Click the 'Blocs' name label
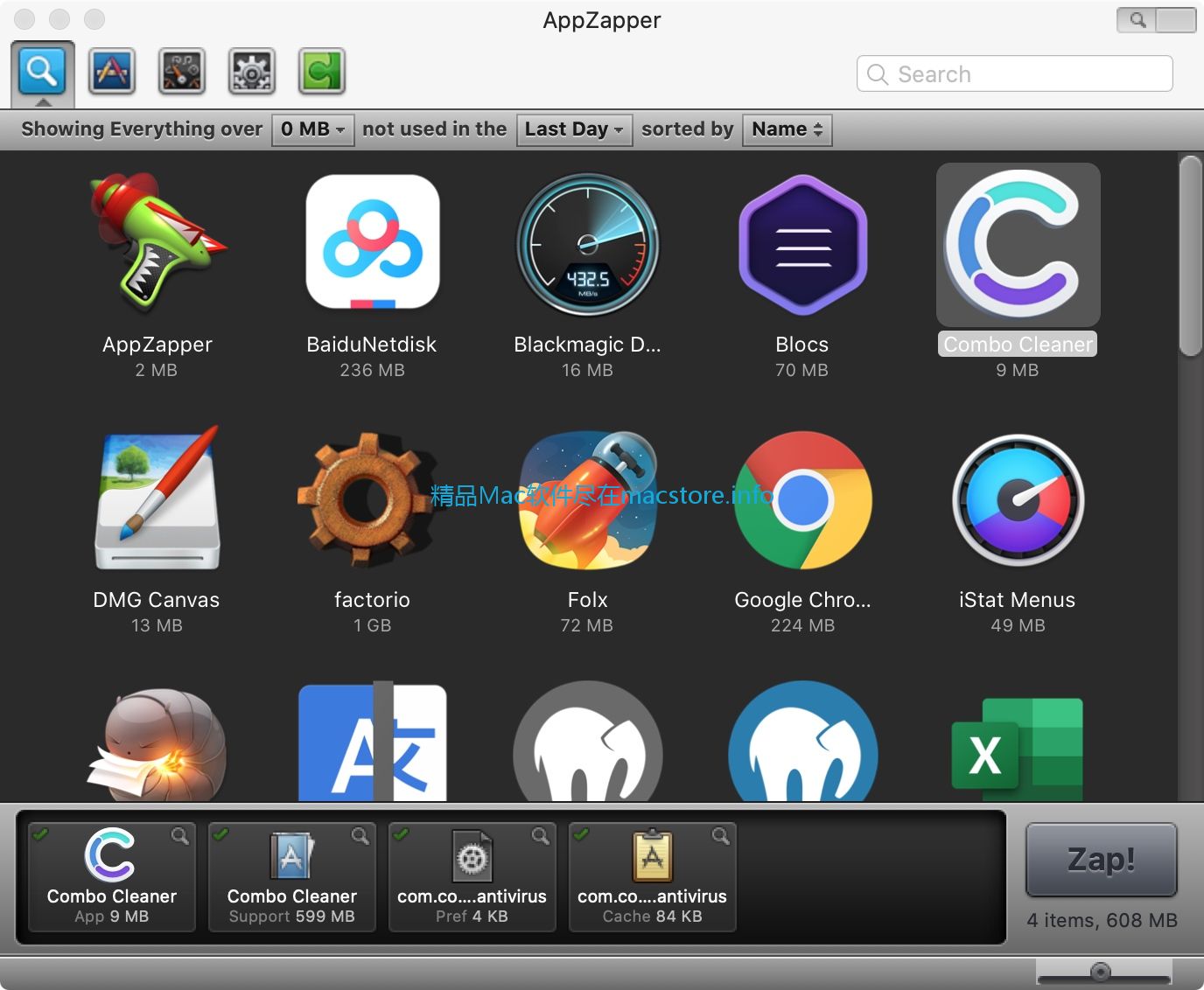 click(x=802, y=345)
